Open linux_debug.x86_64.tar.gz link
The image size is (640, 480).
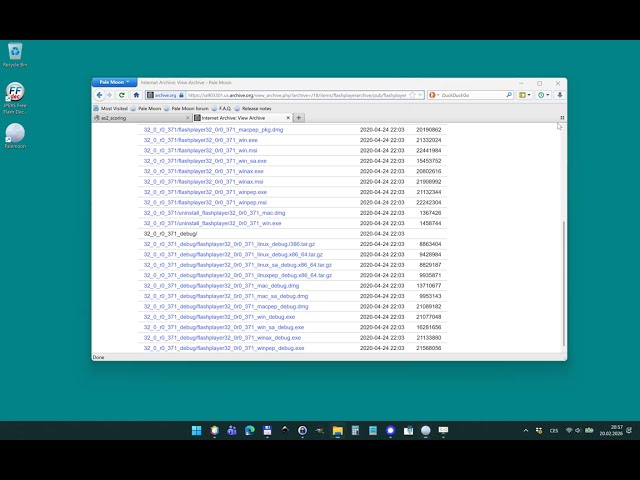(233, 255)
